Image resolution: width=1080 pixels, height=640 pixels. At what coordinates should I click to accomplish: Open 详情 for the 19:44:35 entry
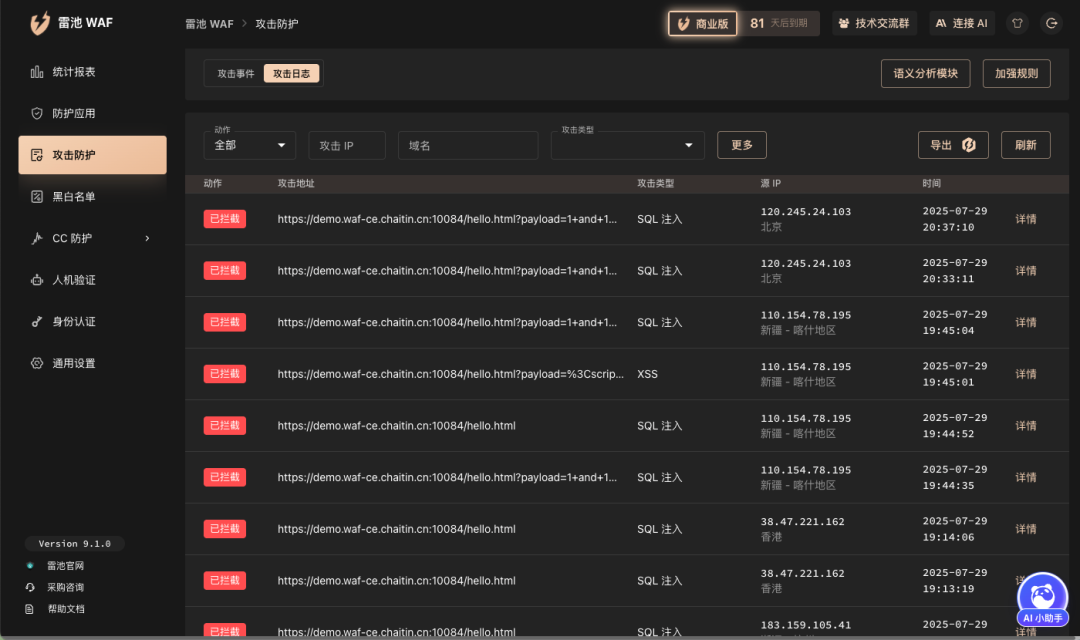pos(1026,477)
